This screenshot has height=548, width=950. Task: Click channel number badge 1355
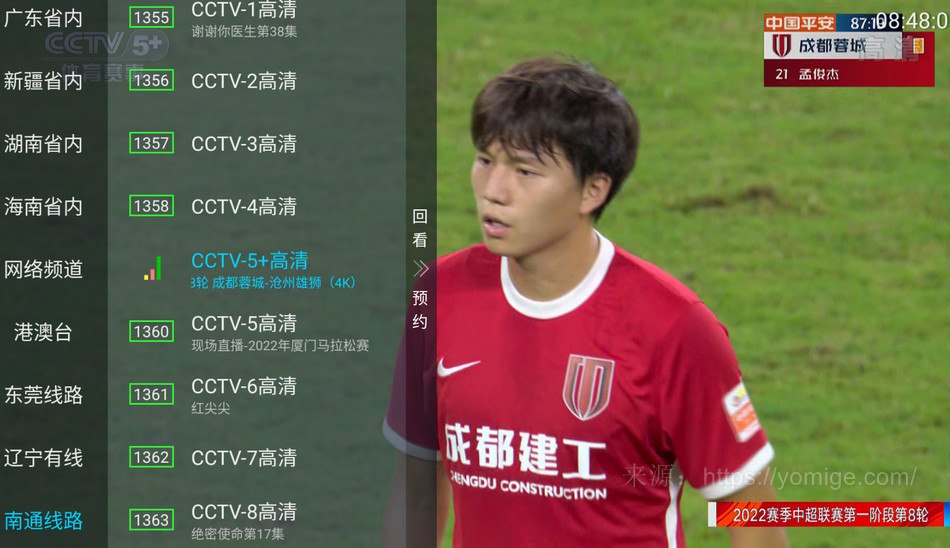coord(151,17)
